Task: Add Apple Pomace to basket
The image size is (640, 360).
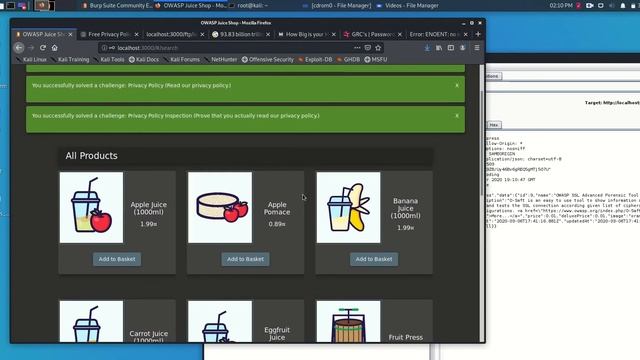Action: point(245,259)
